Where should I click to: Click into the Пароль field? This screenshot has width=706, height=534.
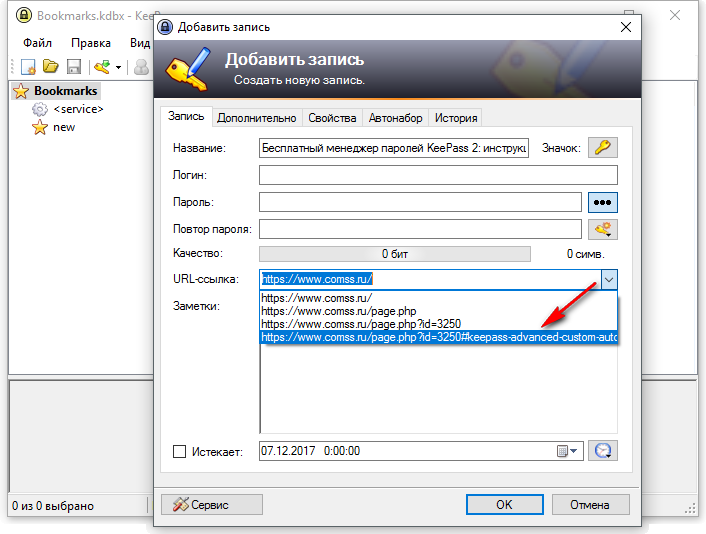(420, 202)
